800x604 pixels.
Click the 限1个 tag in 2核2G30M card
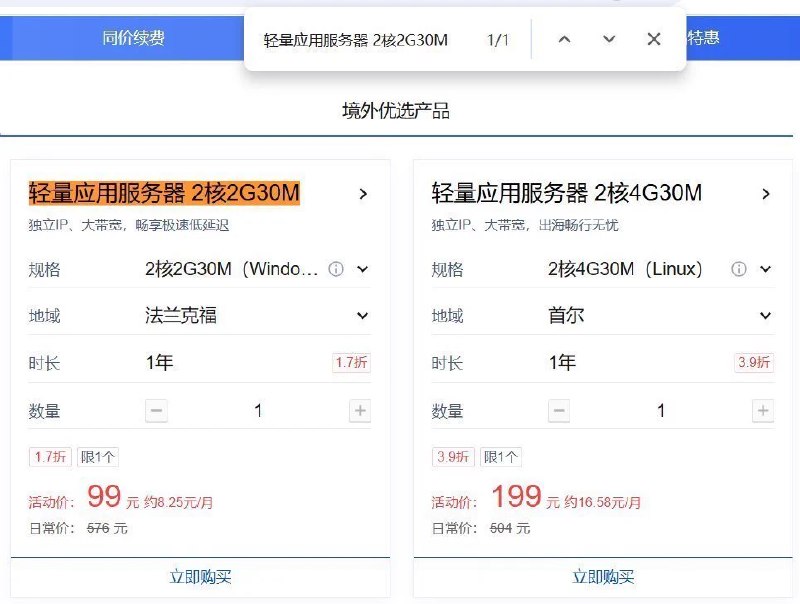tap(97, 457)
